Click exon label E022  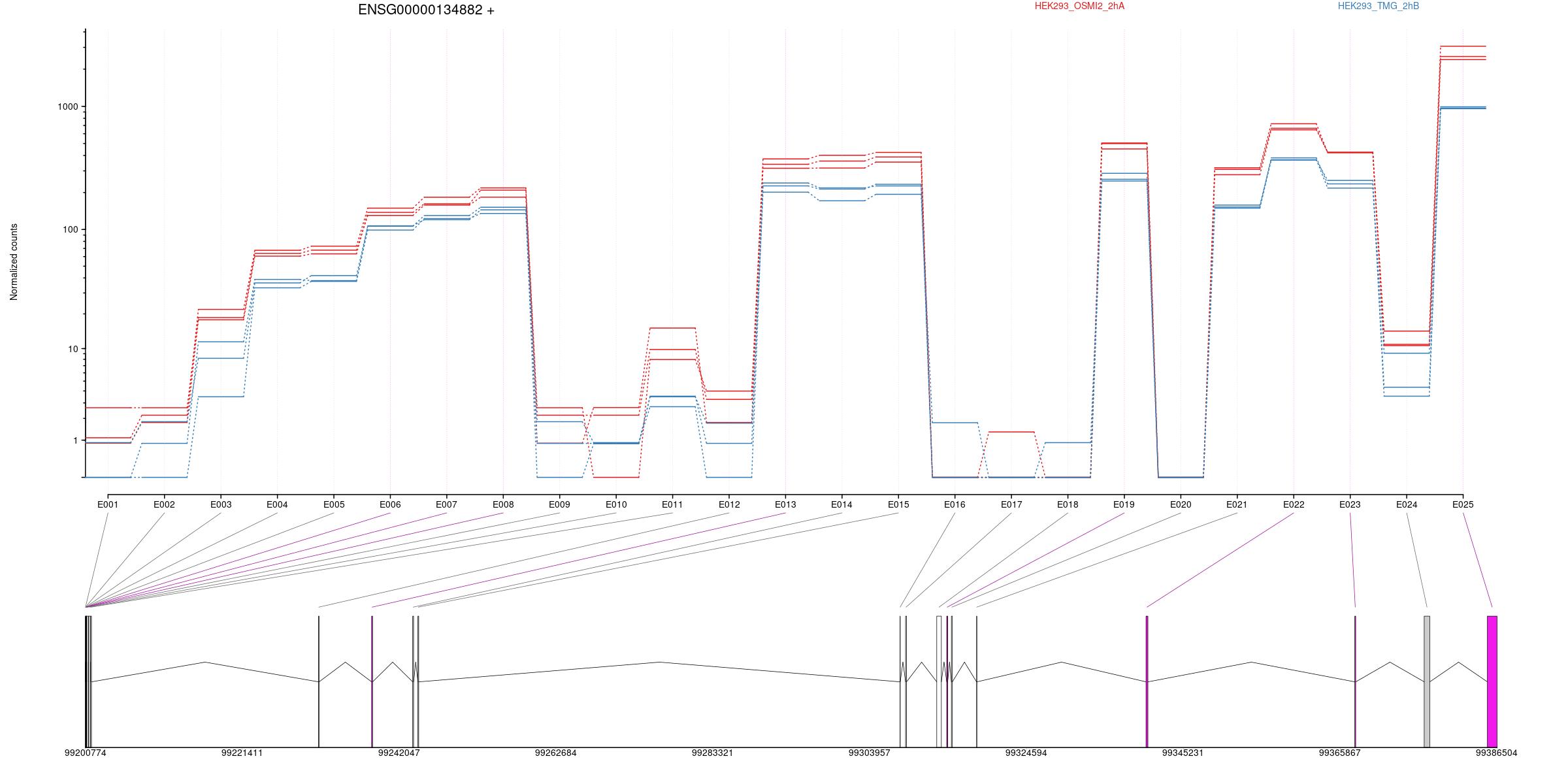[x=1294, y=504]
